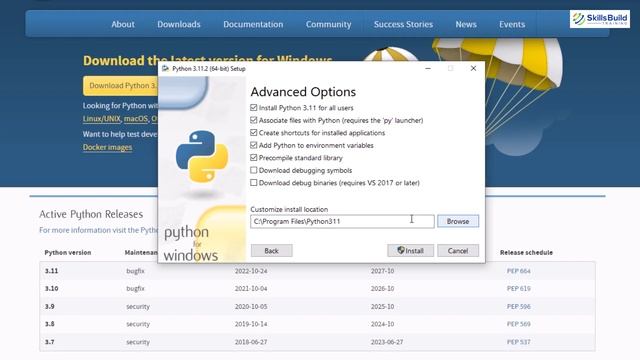Click the Back button in setup
The width and height of the screenshot is (640, 360).
click(x=271, y=251)
